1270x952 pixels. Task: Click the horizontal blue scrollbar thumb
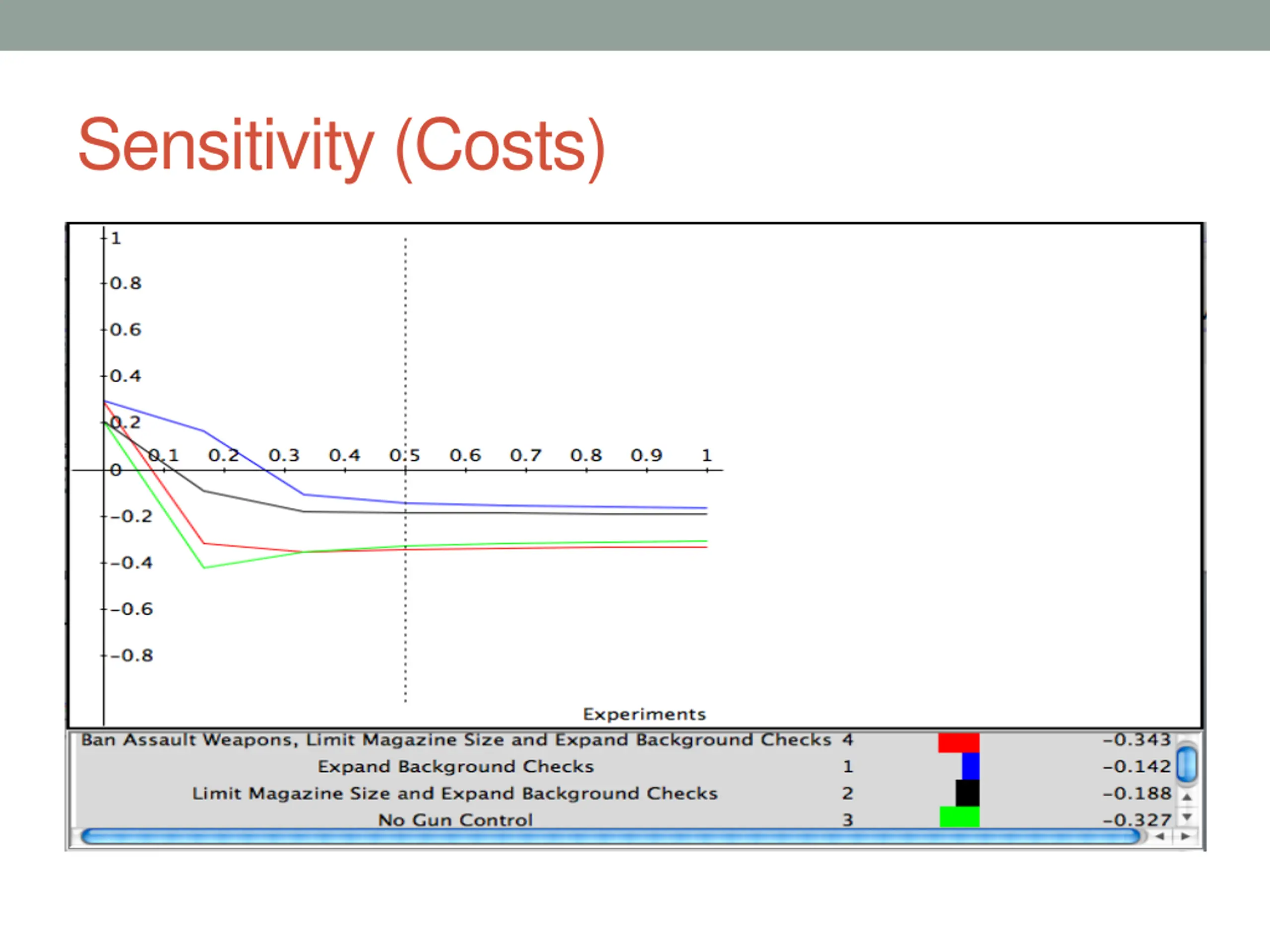point(609,836)
